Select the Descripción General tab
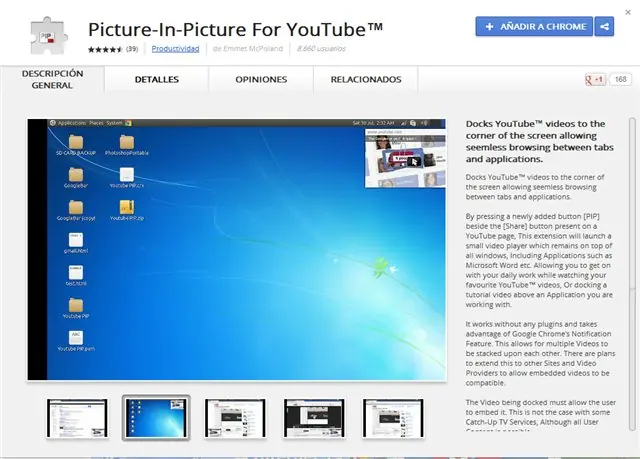This screenshot has width=640, height=459. pyautogui.click(x=52, y=79)
